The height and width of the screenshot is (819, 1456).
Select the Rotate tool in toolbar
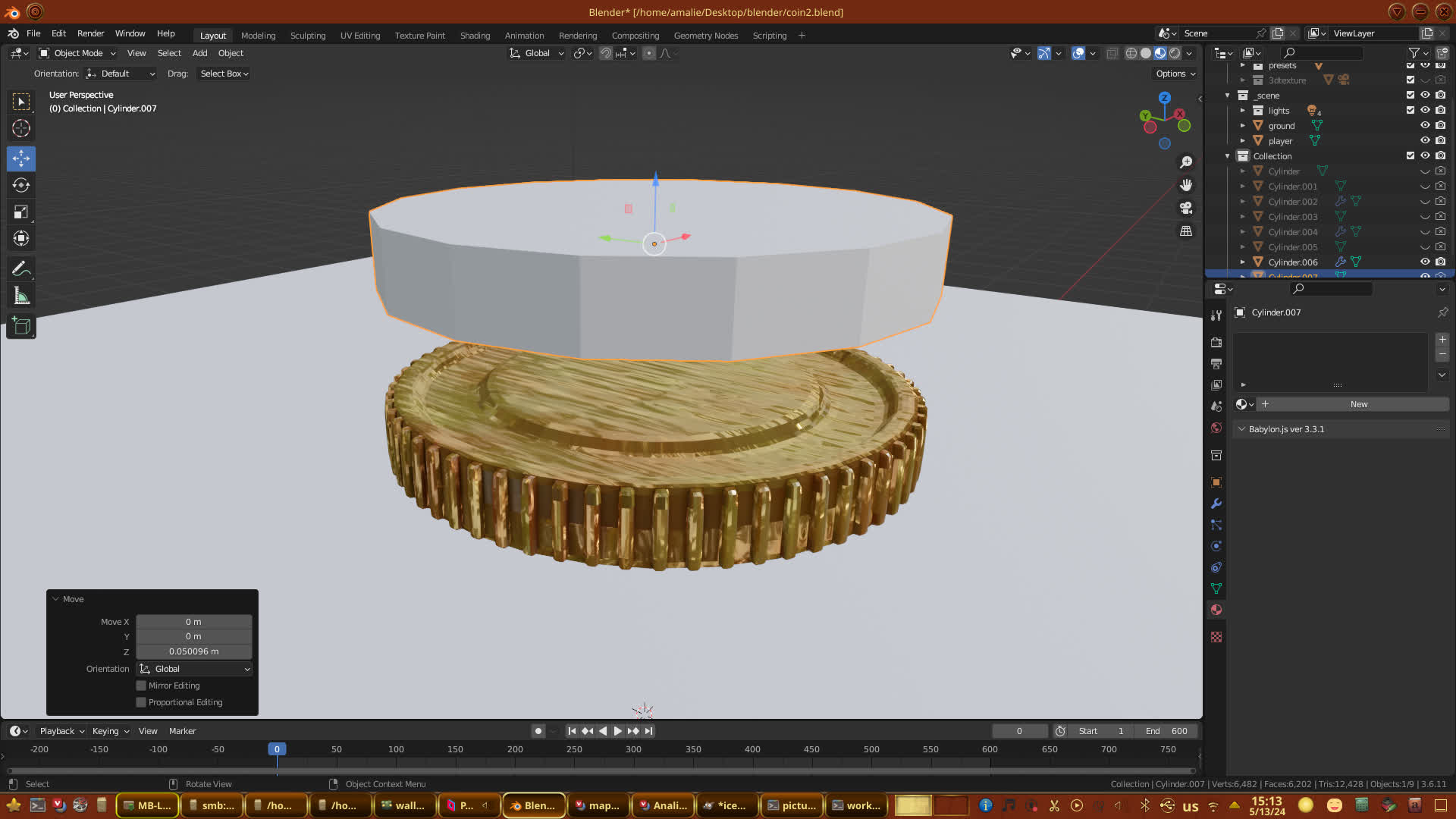coord(21,185)
